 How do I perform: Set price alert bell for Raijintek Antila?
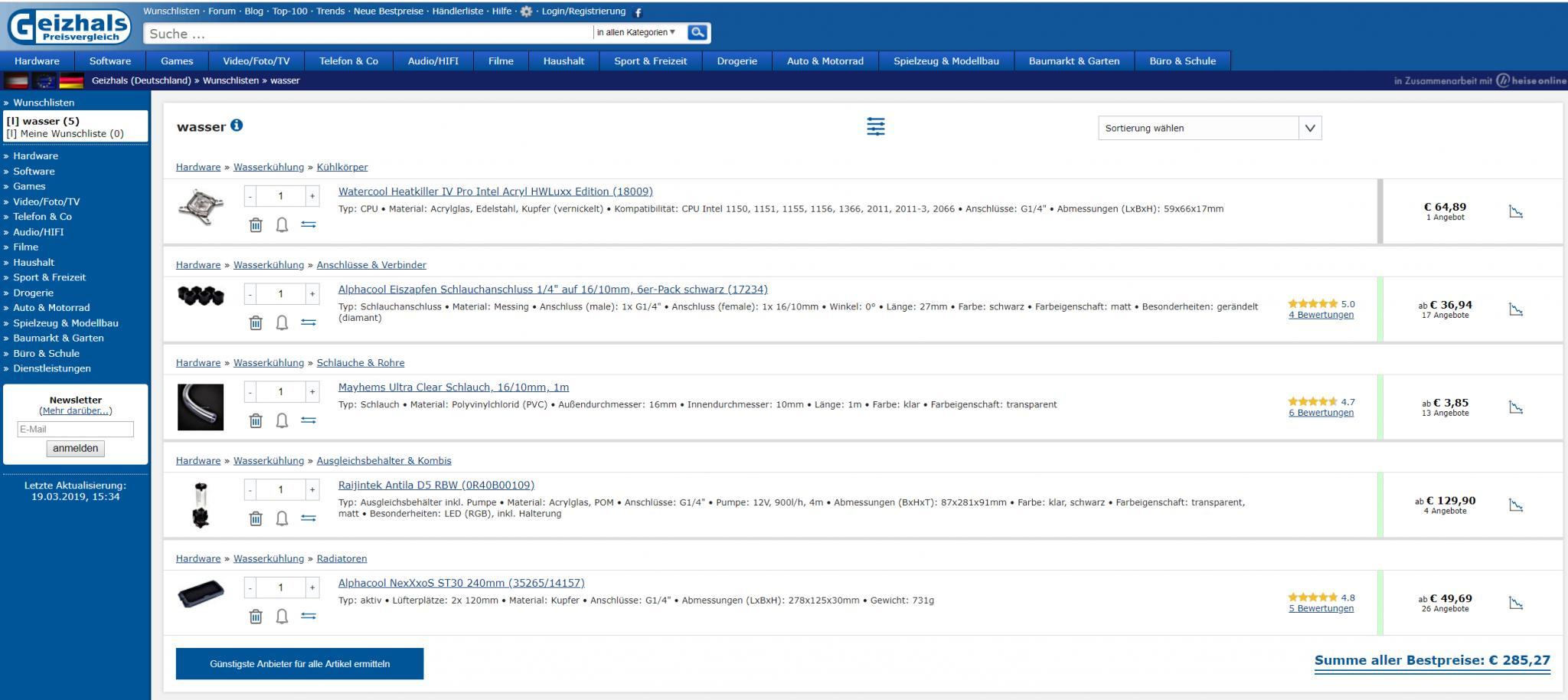click(282, 518)
